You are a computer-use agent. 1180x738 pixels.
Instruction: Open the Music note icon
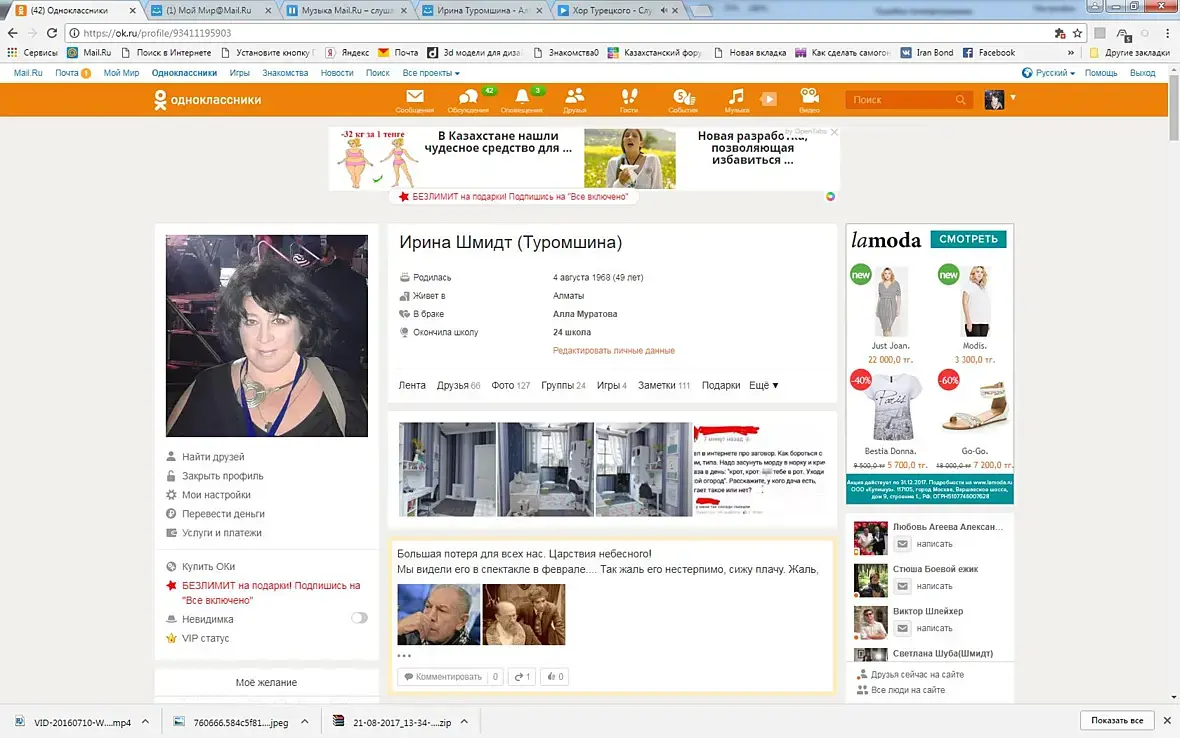pyautogui.click(x=737, y=100)
